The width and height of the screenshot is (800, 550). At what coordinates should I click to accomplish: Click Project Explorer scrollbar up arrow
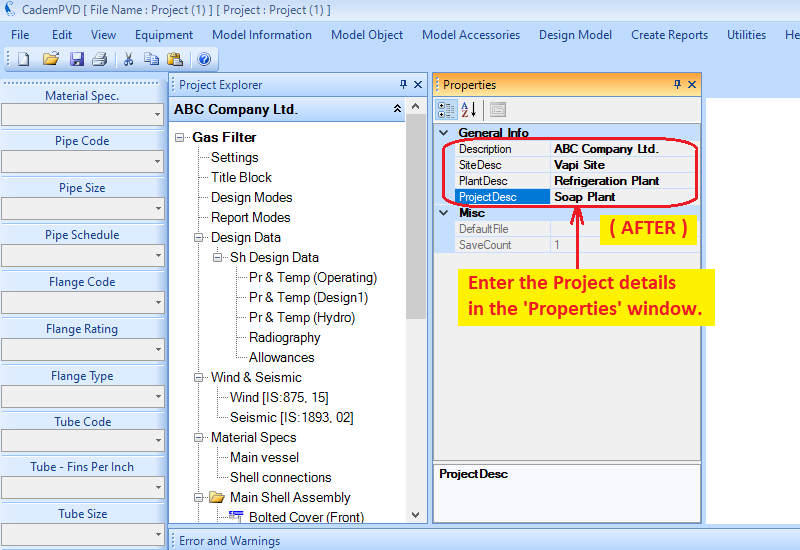[x=416, y=107]
